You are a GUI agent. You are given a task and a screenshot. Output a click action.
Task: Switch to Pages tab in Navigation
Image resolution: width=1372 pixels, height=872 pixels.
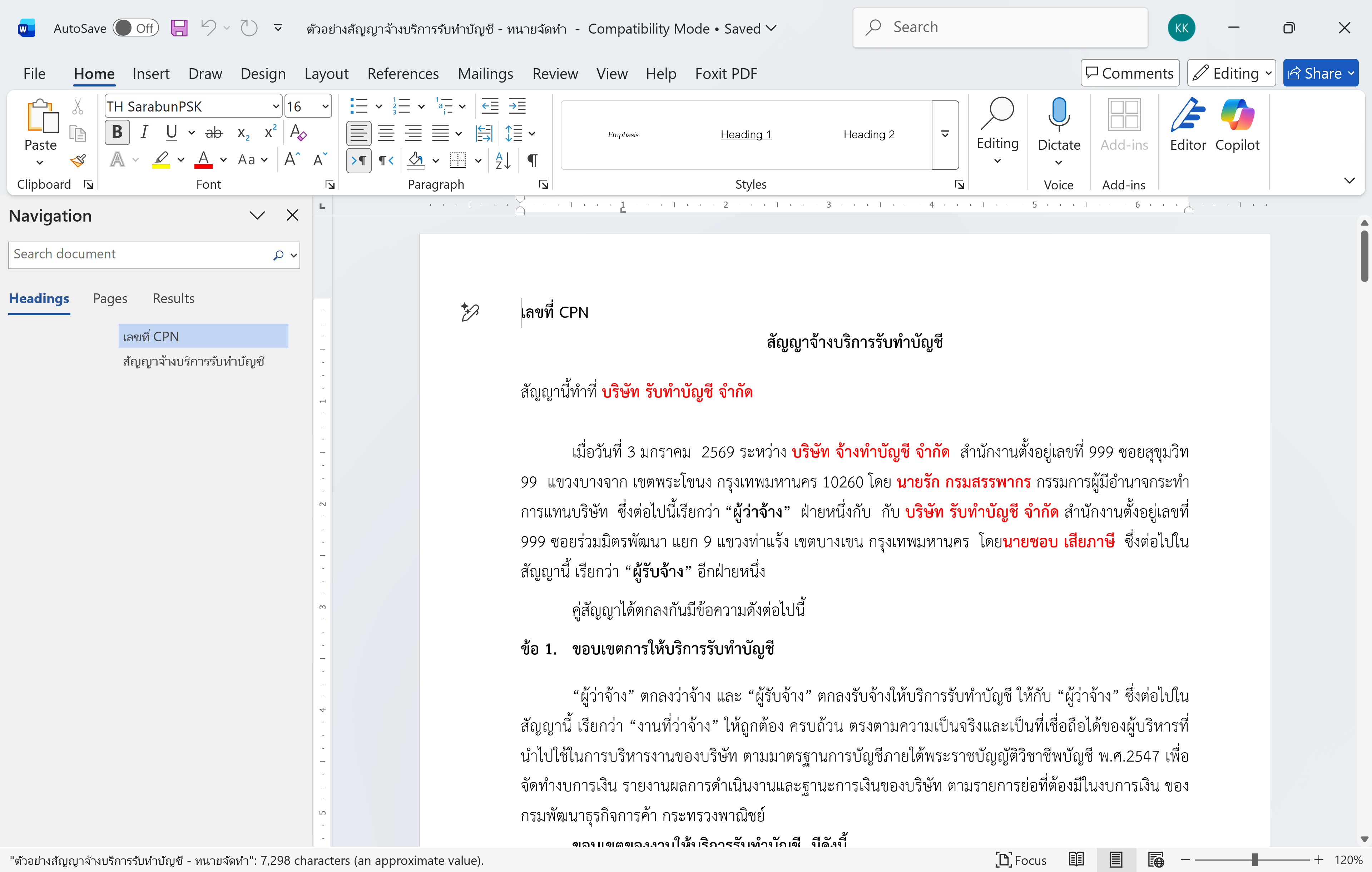pos(110,299)
